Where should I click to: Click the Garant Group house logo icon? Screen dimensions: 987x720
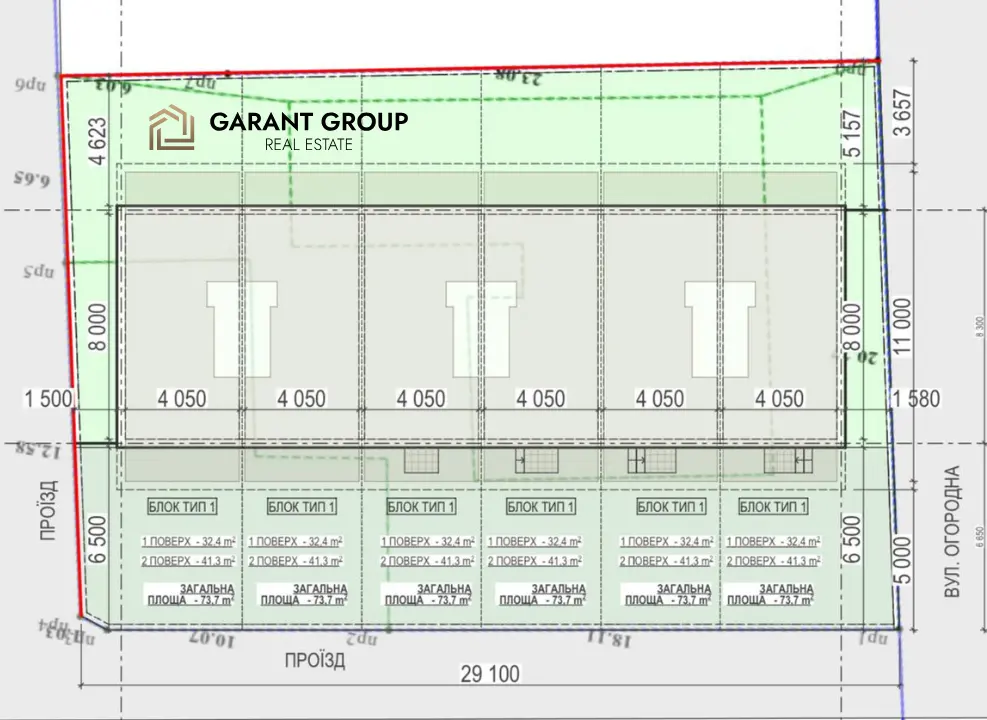click(171, 130)
